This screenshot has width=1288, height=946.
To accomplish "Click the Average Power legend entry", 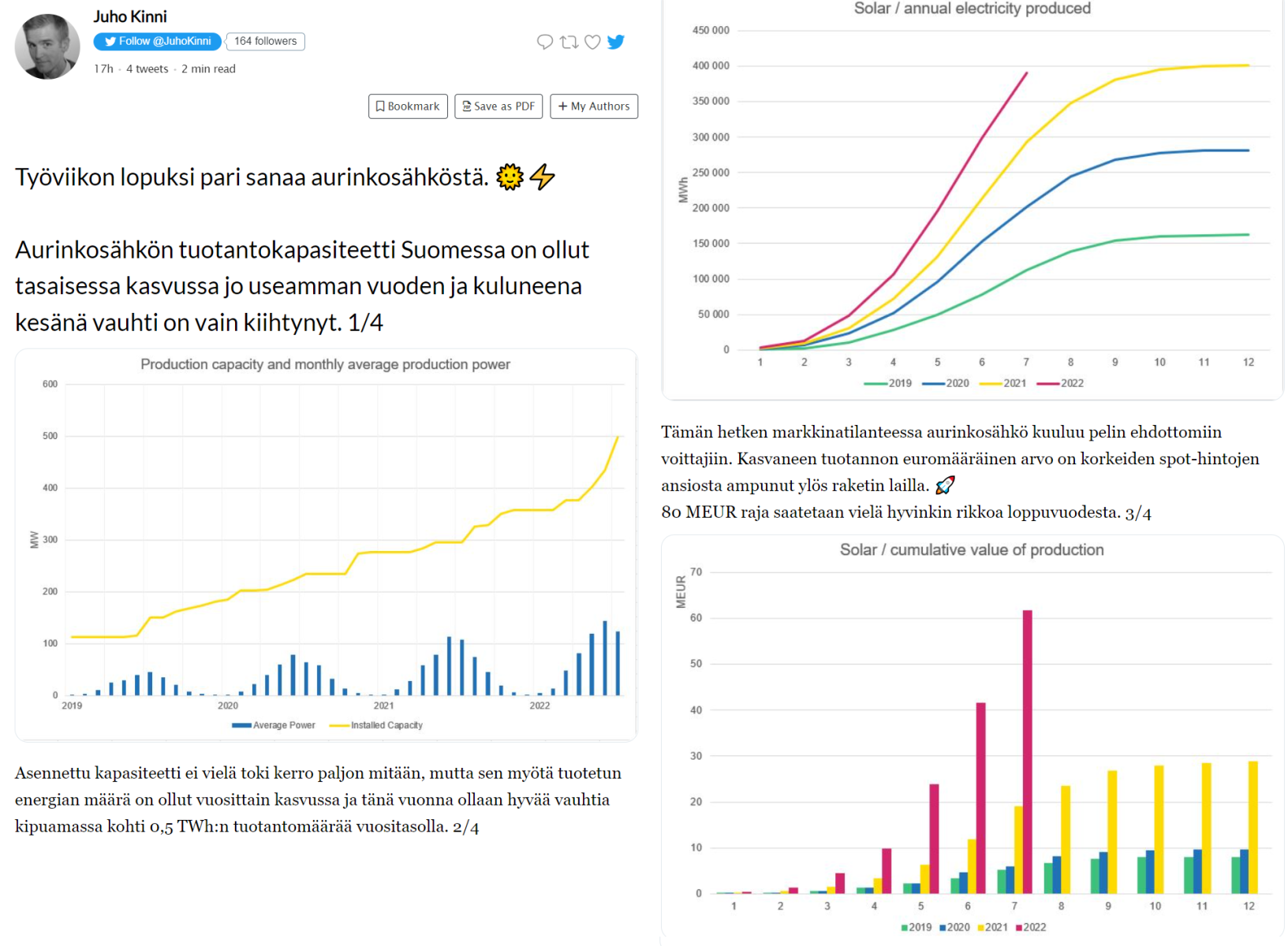I will click(x=274, y=725).
